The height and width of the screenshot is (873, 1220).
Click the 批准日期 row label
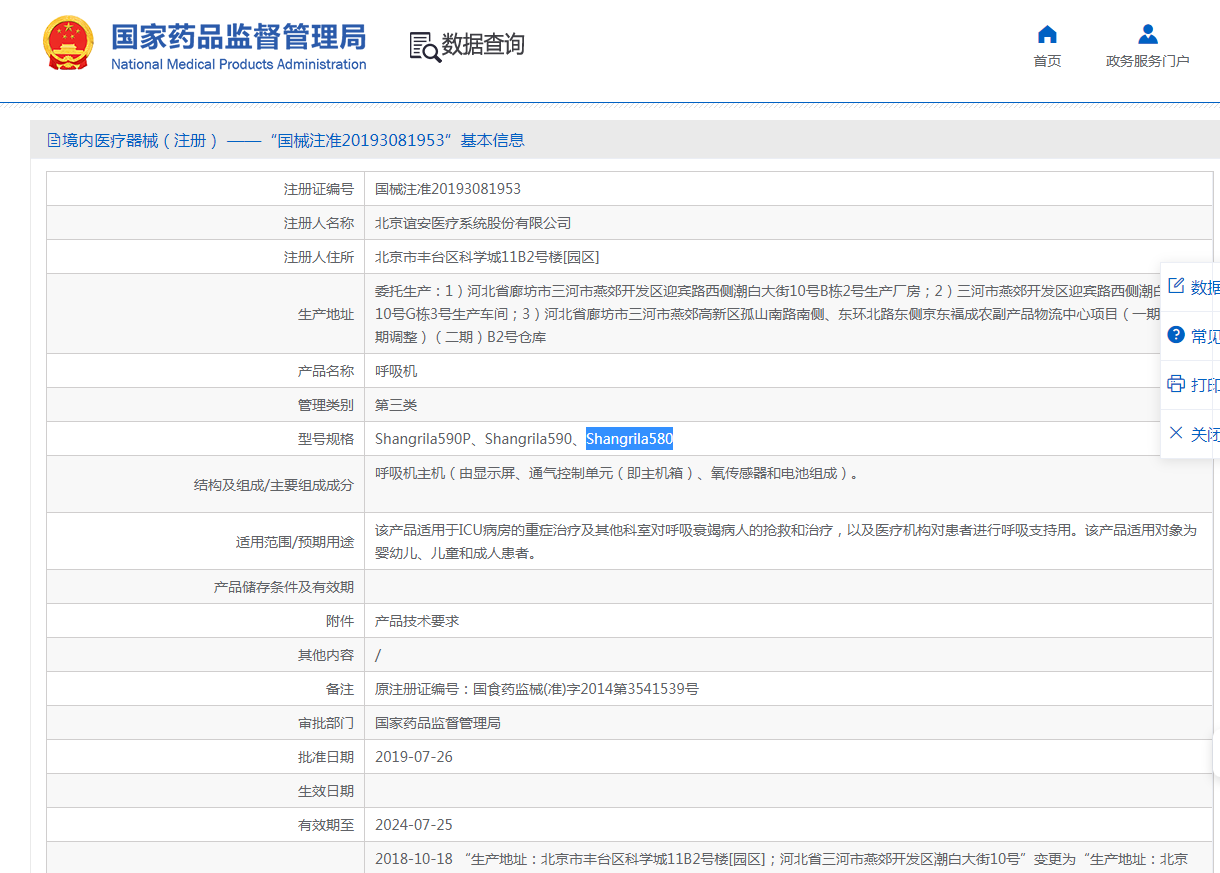point(326,757)
